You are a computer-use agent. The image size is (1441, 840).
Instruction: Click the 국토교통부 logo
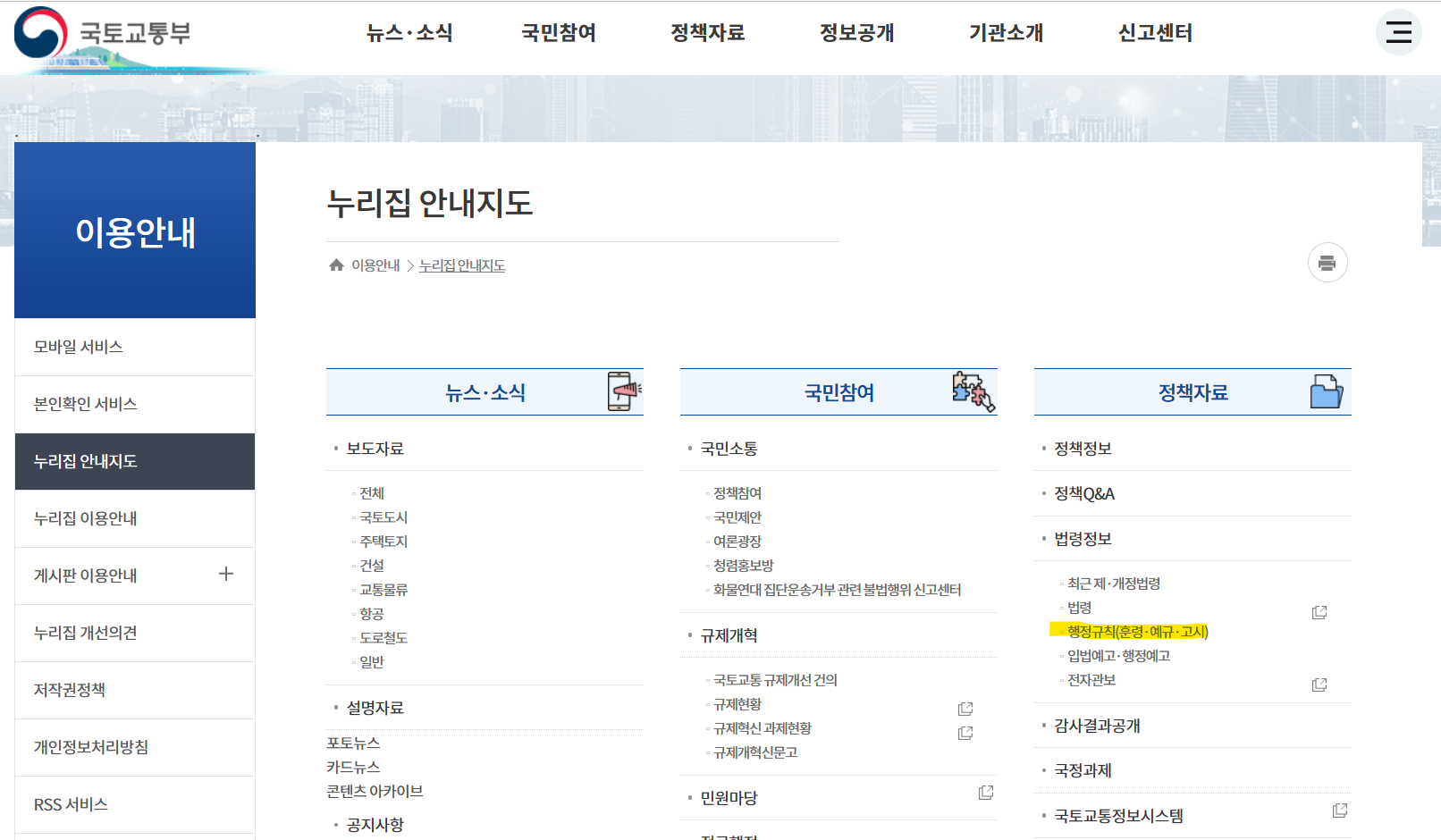click(107, 32)
